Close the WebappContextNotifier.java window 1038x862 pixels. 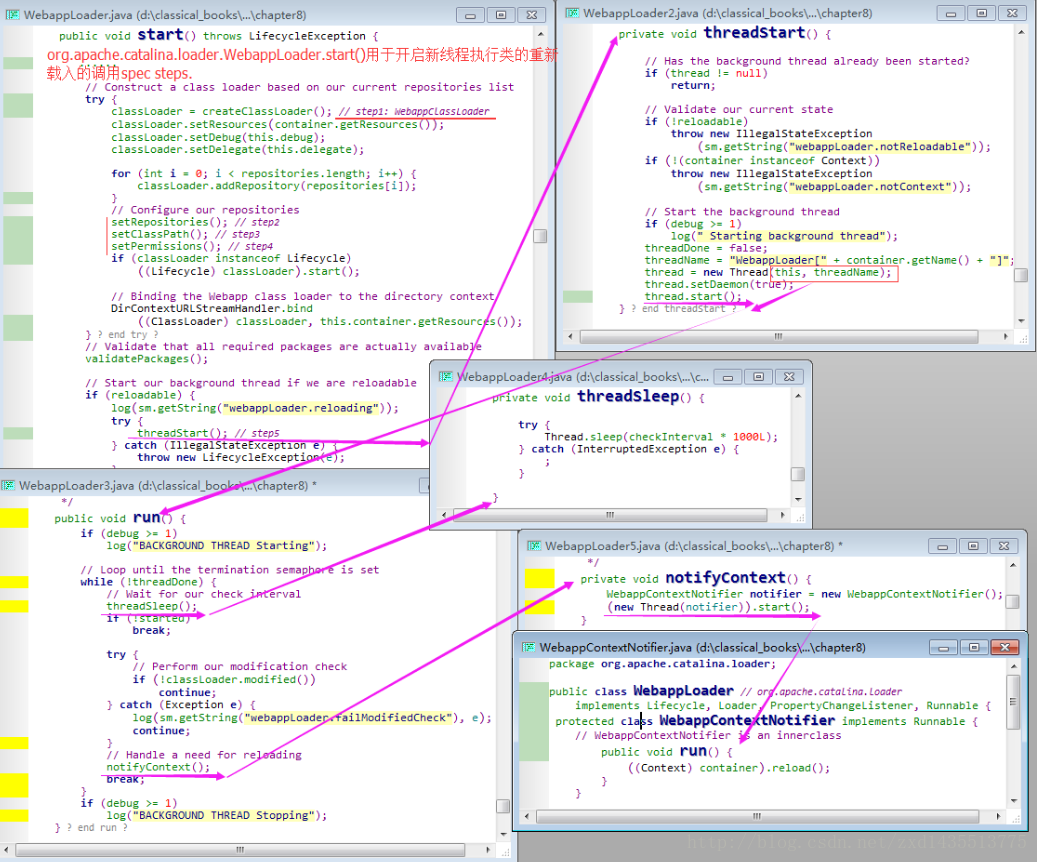click(x=1005, y=647)
